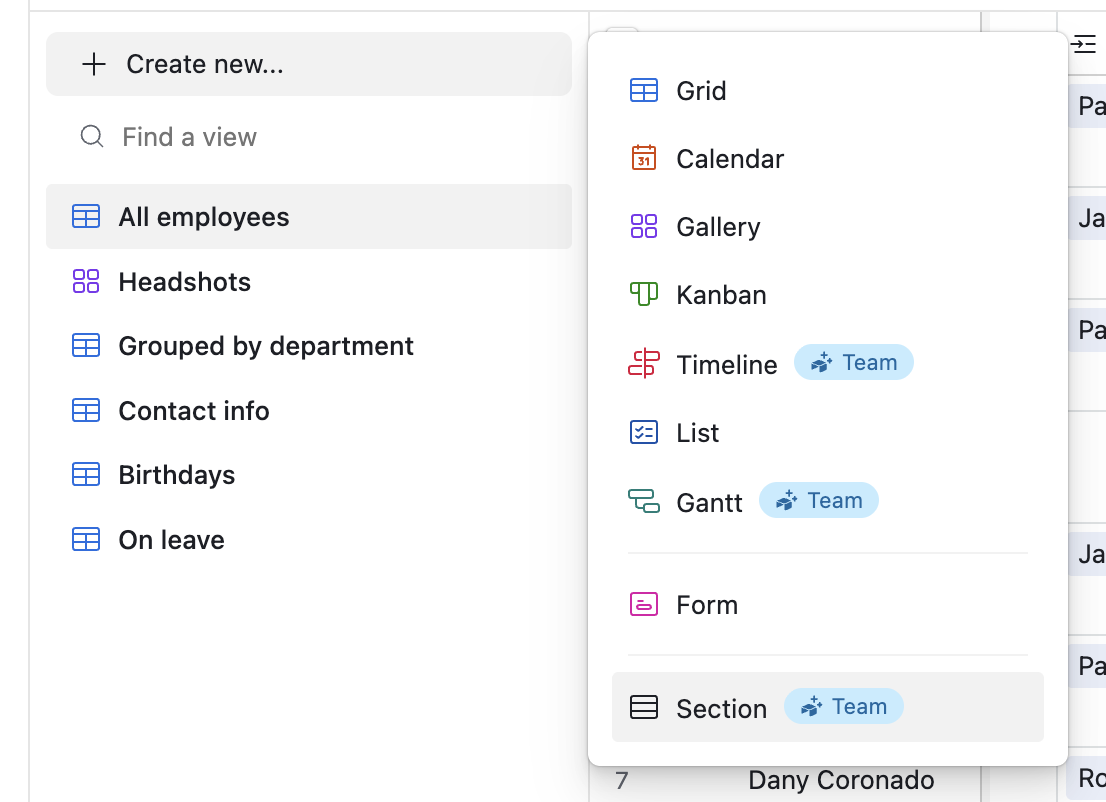
Task: Click the pink Form icon
Action: [x=643, y=604]
